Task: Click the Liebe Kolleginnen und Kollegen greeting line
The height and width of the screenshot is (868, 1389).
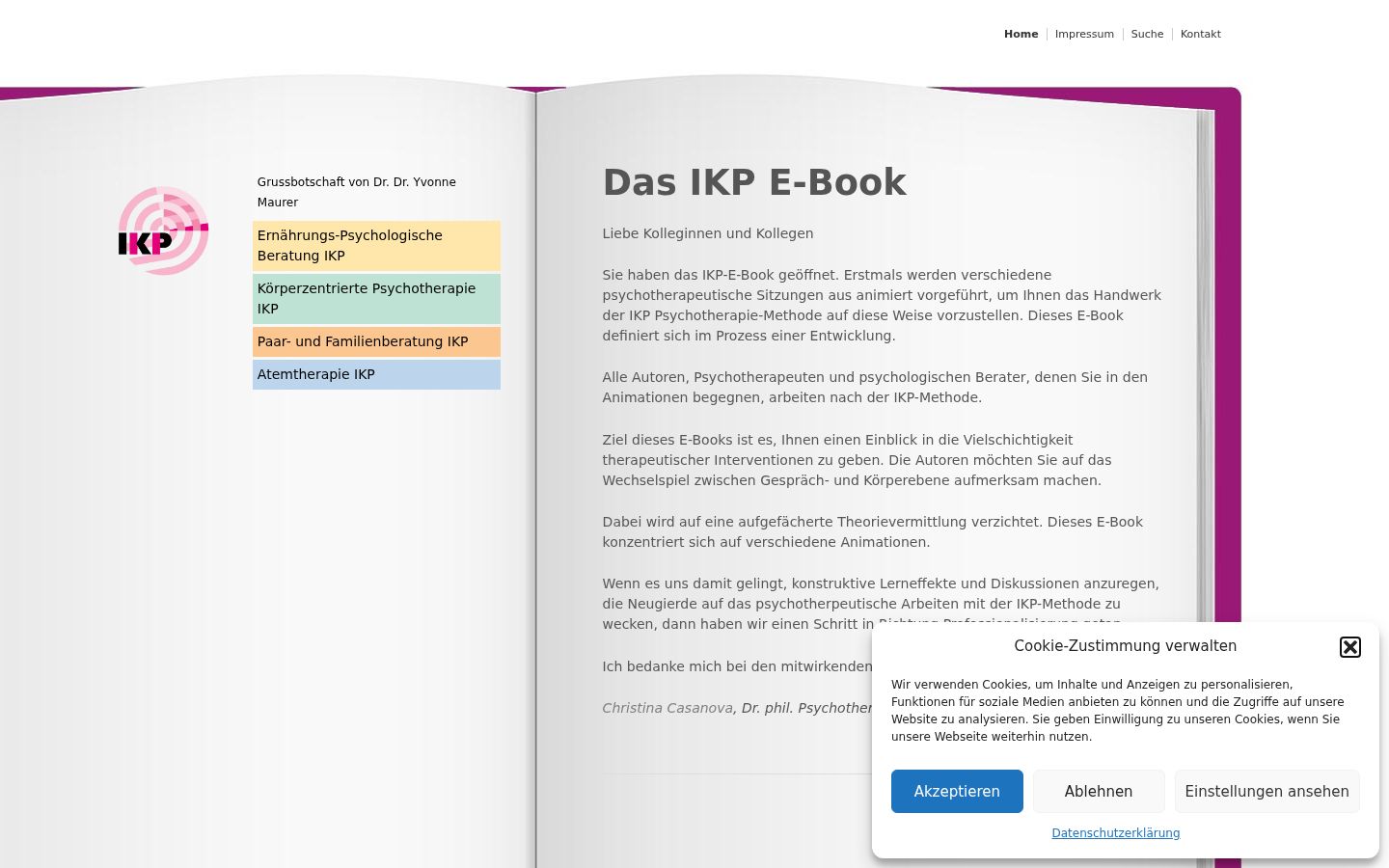Action: (x=708, y=233)
